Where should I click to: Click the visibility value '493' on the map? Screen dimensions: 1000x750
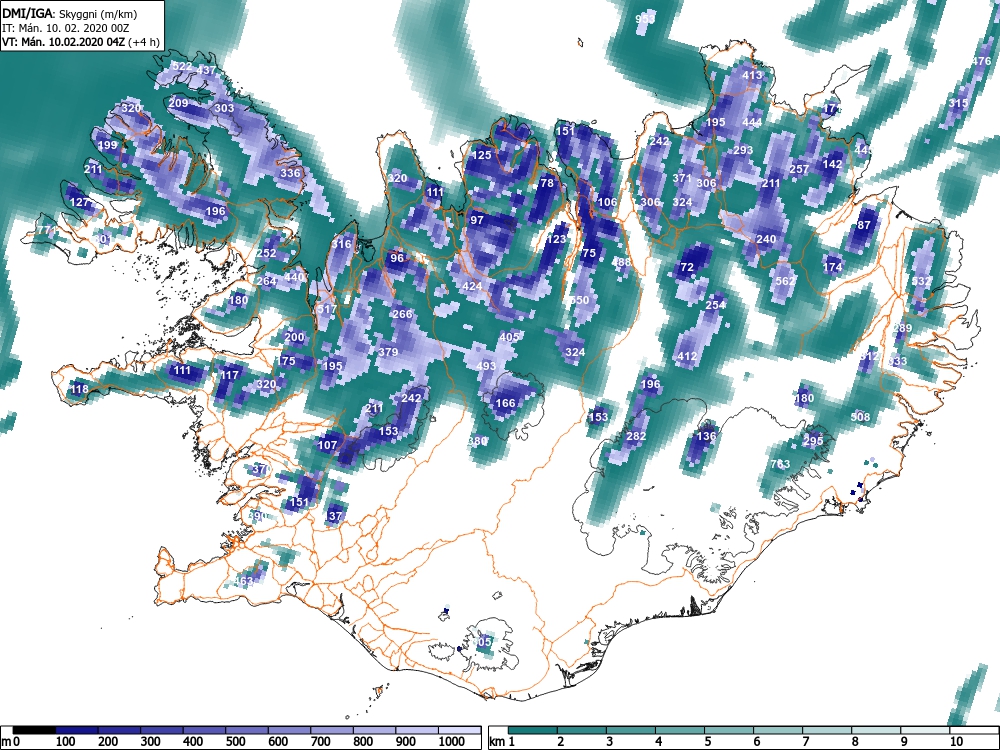click(x=486, y=366)
